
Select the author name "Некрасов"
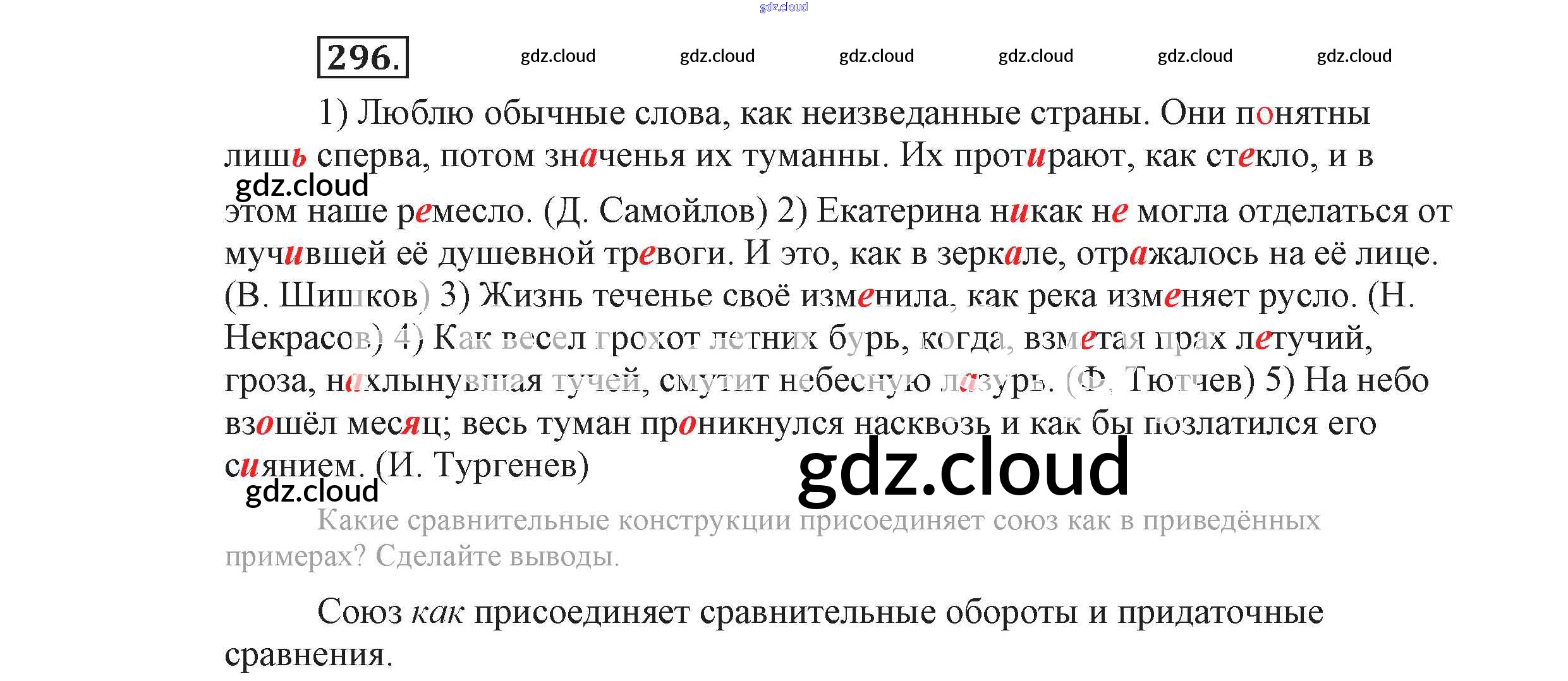303,338
